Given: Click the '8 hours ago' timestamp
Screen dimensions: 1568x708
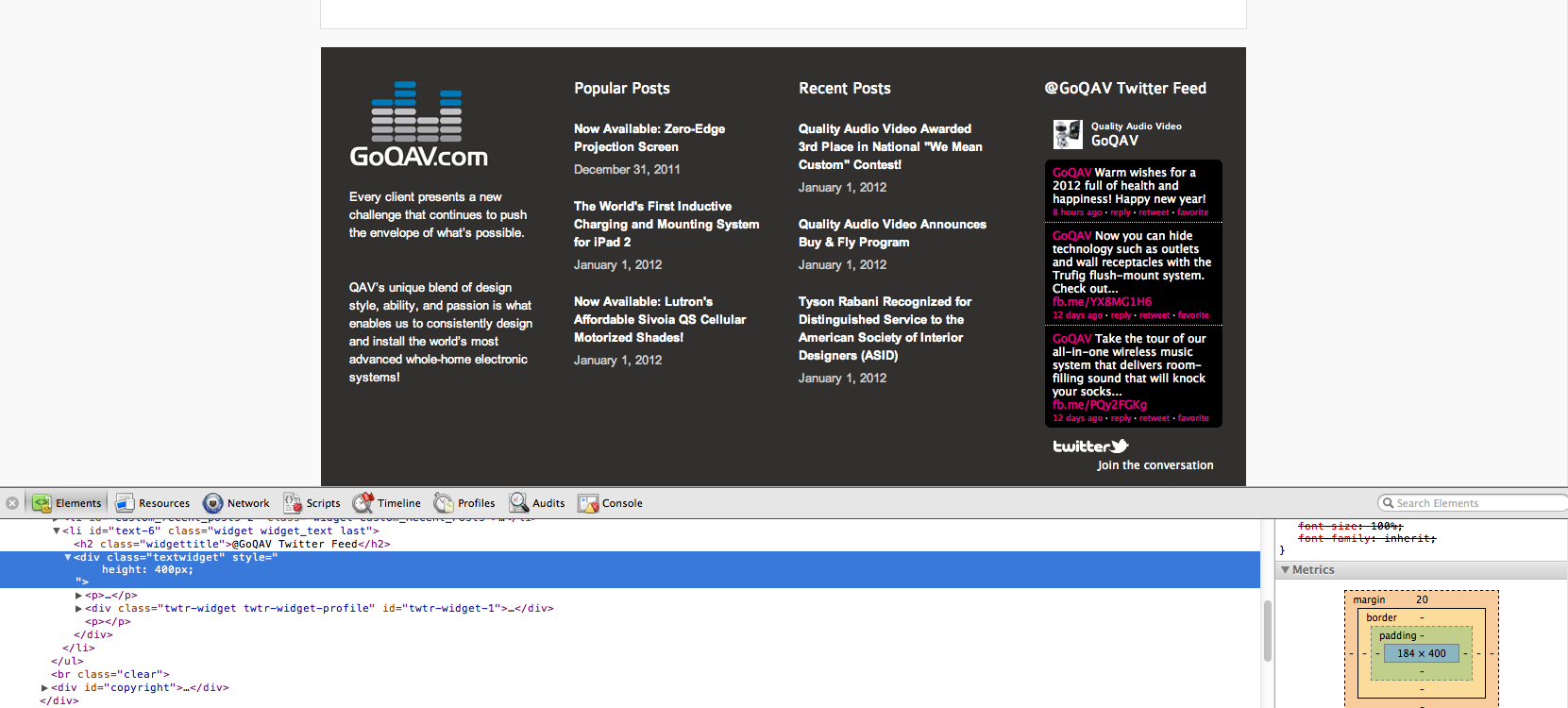Looking at the screenshot, I should (x=1077, y=212).
